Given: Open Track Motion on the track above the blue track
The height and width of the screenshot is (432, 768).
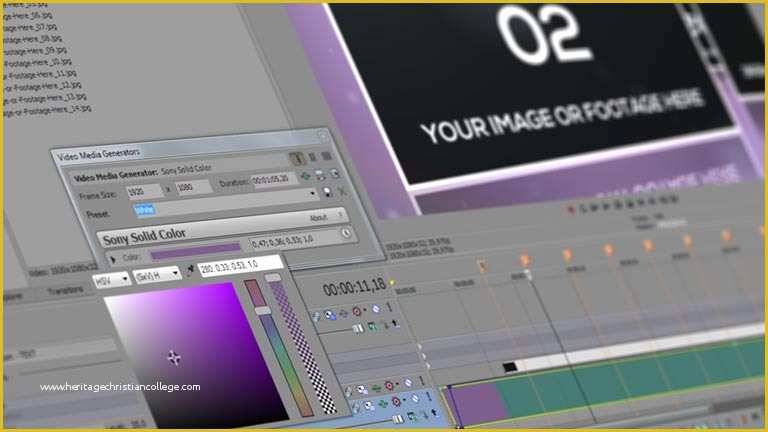Looking at the screenshot, I should 362,390.
